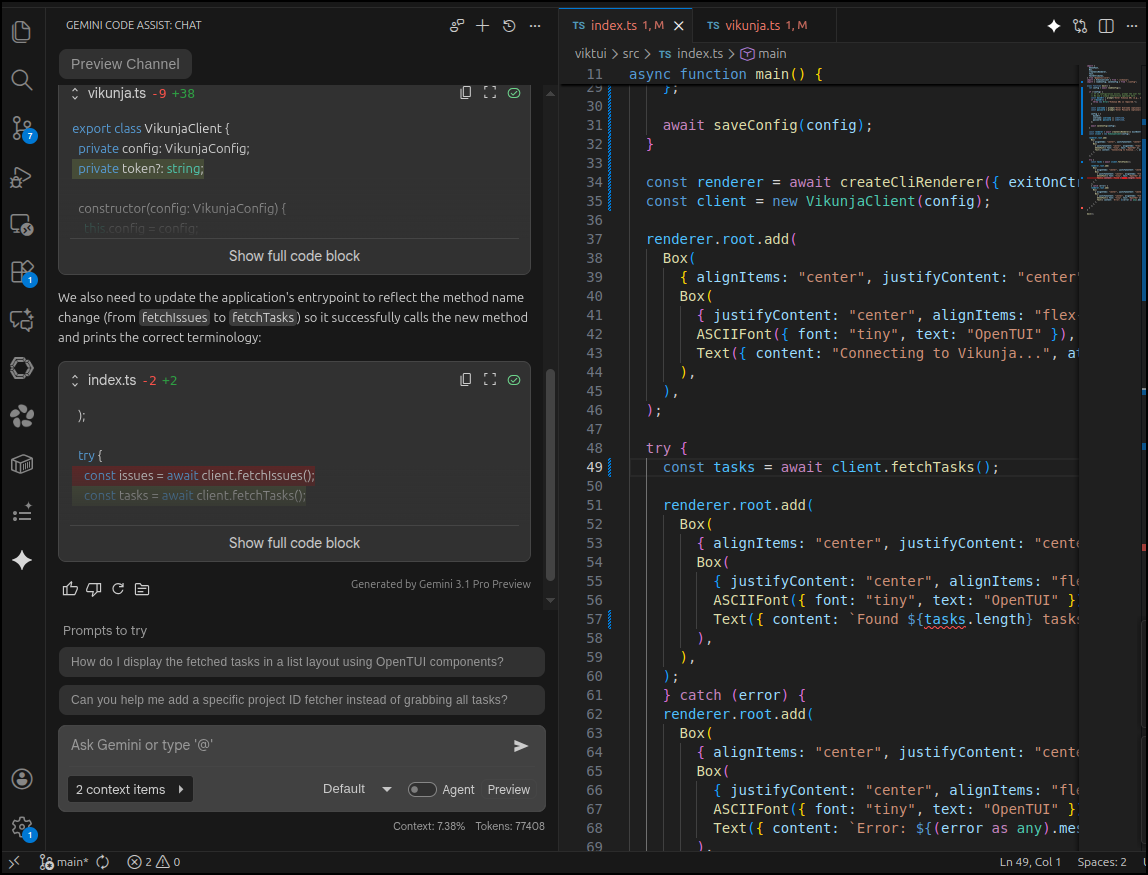Collapse the vikunja.ts diff block
The width and height of the screenshot is (1148, 875).
pos(75,93)
